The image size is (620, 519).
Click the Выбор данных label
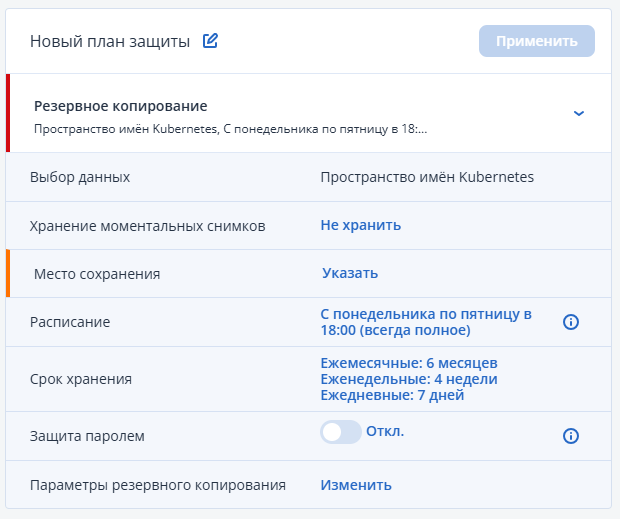tap(80, 177)
